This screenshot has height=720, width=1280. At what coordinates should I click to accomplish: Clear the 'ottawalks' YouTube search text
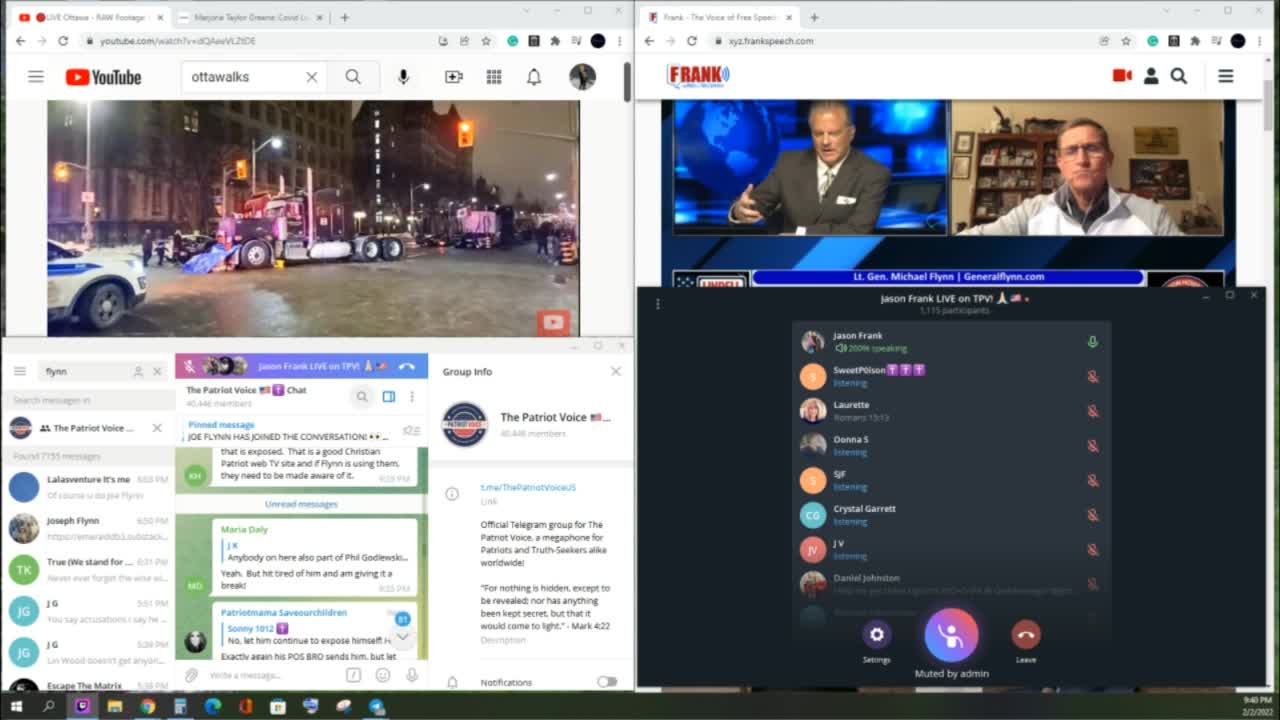pyautogui.click(x=312, y=77)
